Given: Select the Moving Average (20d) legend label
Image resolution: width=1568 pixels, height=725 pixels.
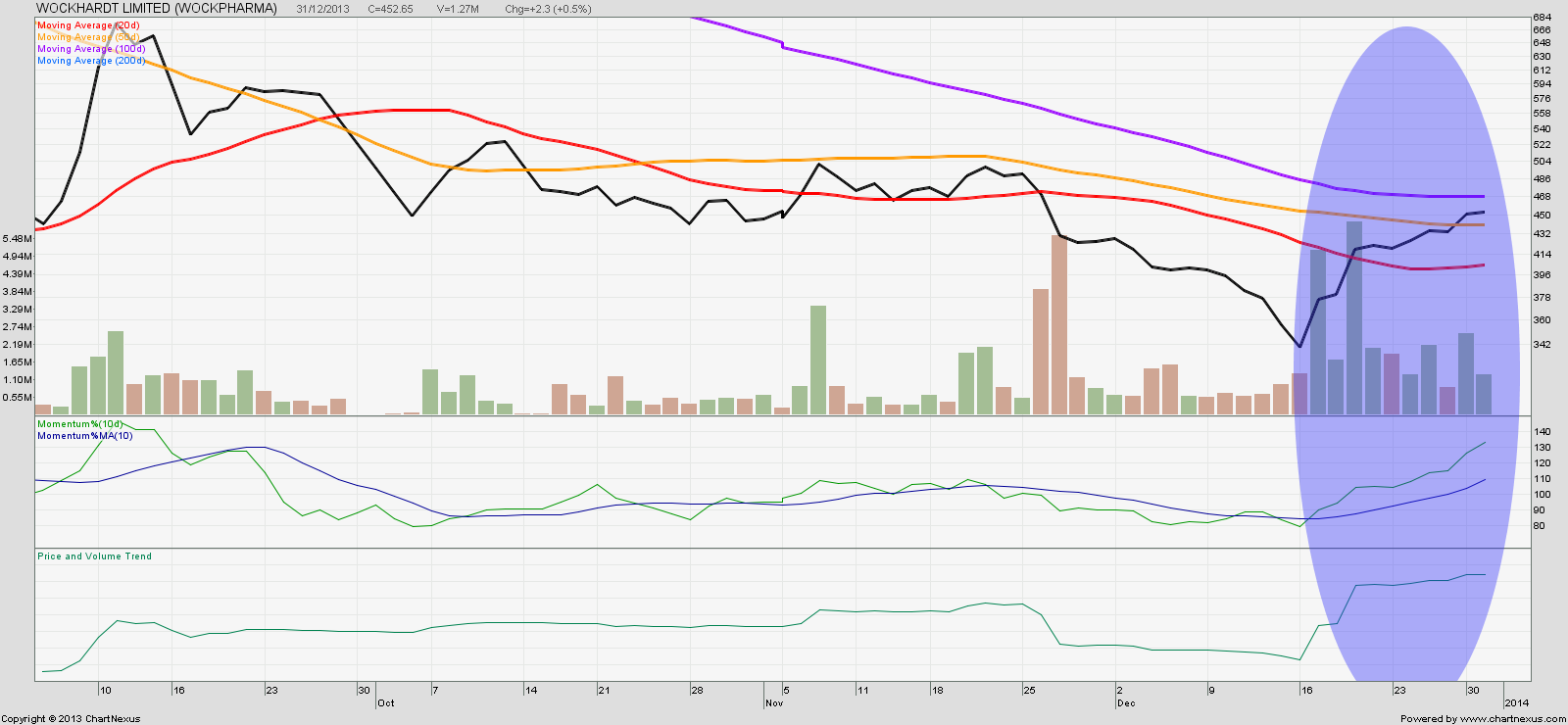Looking at the screenshot, I should [88, 25].
